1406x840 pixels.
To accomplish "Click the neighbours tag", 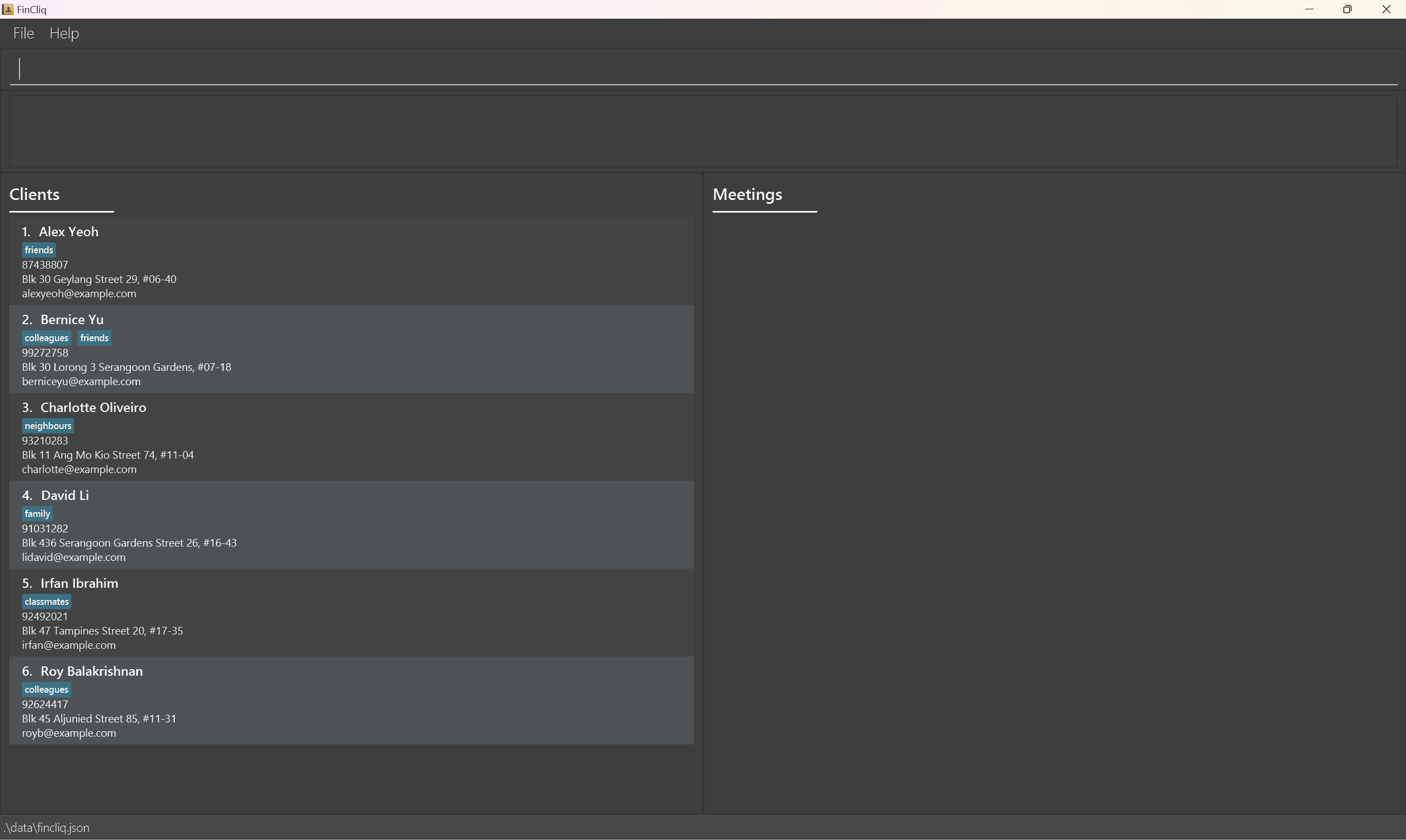I will coord(48,426).
